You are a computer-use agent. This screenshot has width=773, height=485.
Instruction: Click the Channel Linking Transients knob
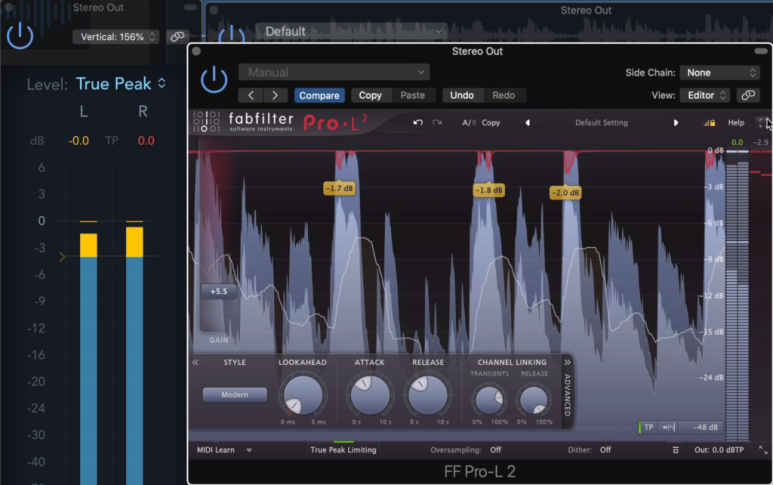click(489, 400)
